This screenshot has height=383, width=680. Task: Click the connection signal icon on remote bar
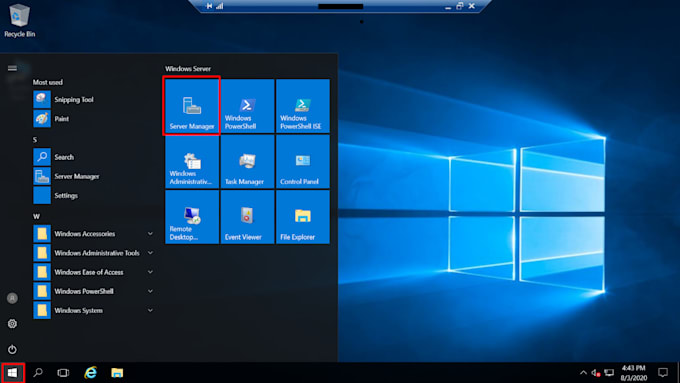click(x=220, y=6)
